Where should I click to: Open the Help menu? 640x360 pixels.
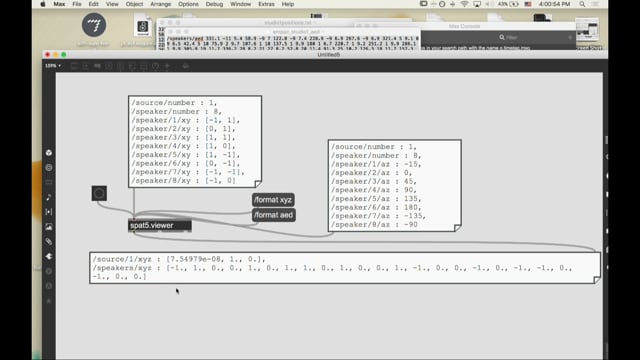(x=288, y=4)
